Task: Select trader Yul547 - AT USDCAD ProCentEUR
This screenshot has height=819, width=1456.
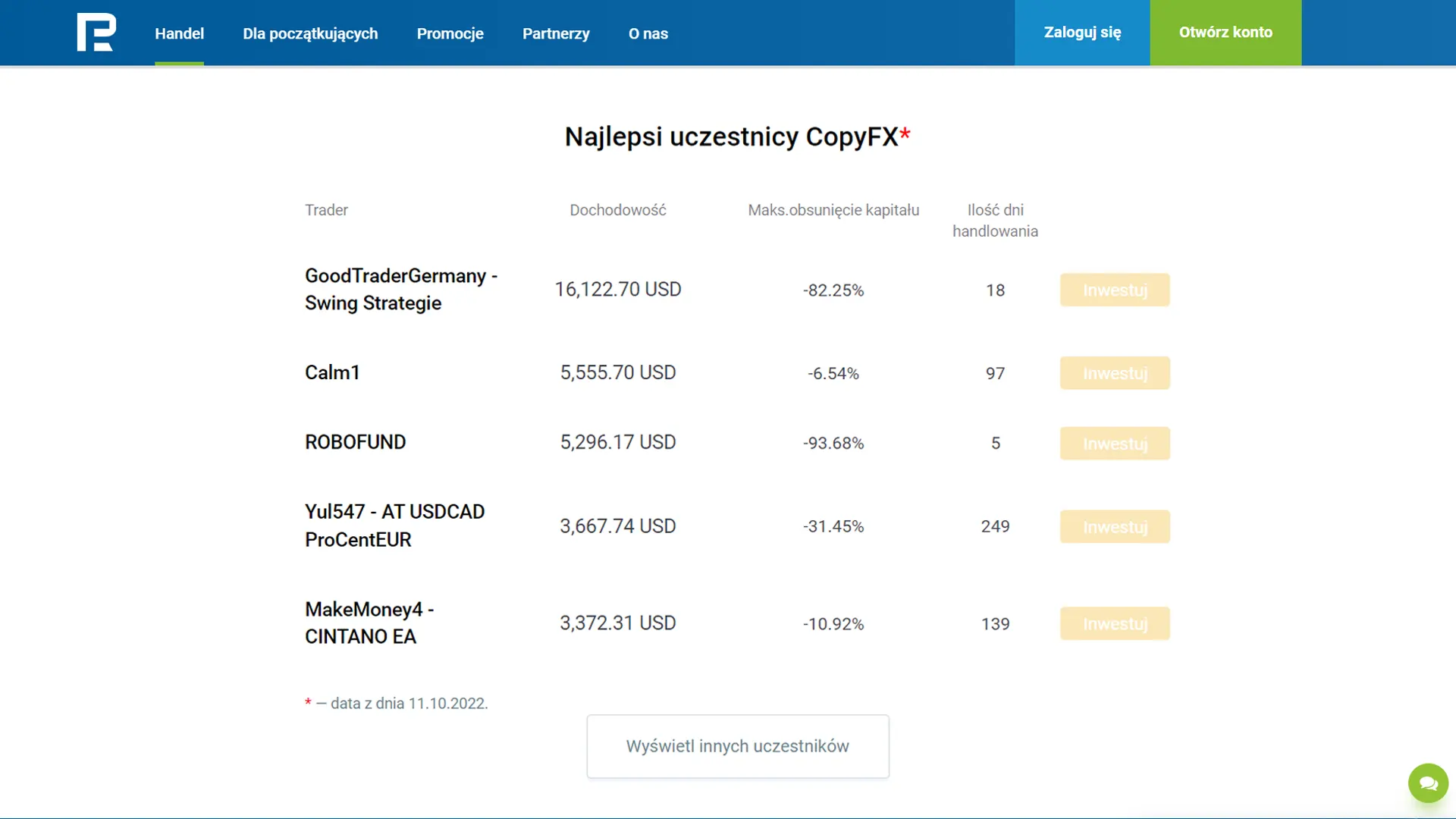Action: [394, 526]
